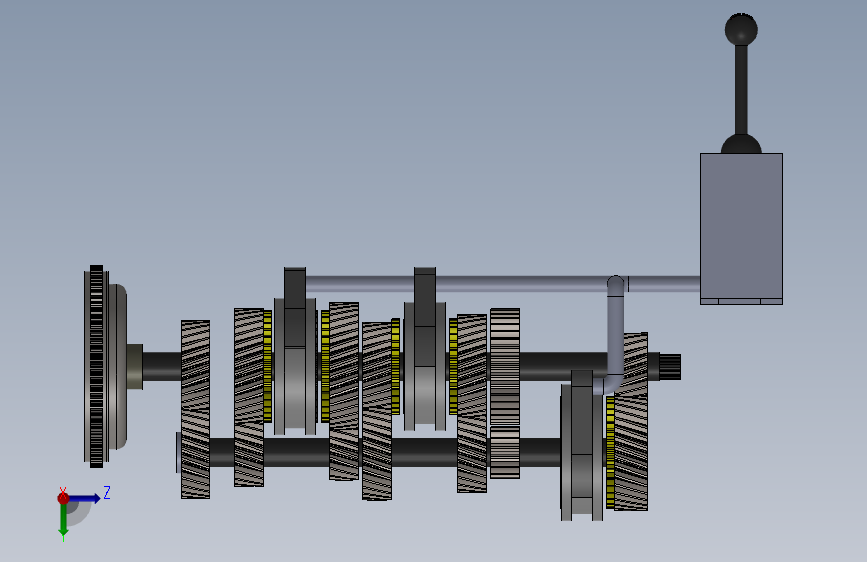Select the splined output shaft end
867x562 pixels.
tap(670, 367)
